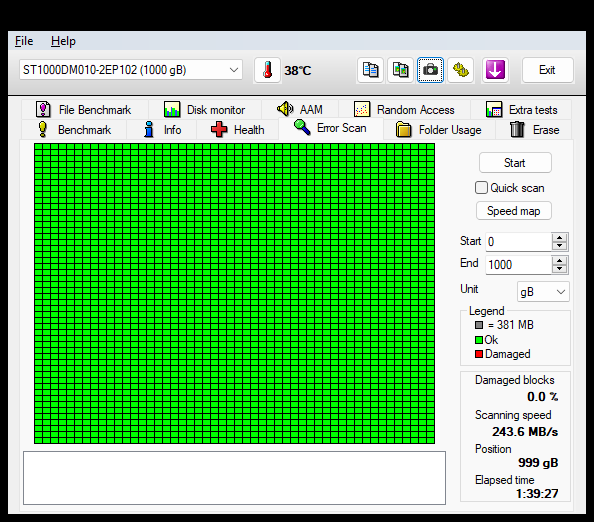Click the red Damaged legend swatch
Image resolution: width=594 pixels, height=522 pixels.
[x=479, y=354]
